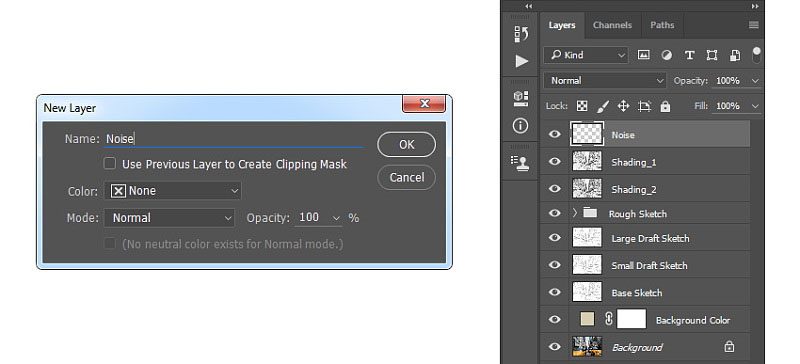
Task: Open the History panel icon
Action: coord(521,34)
